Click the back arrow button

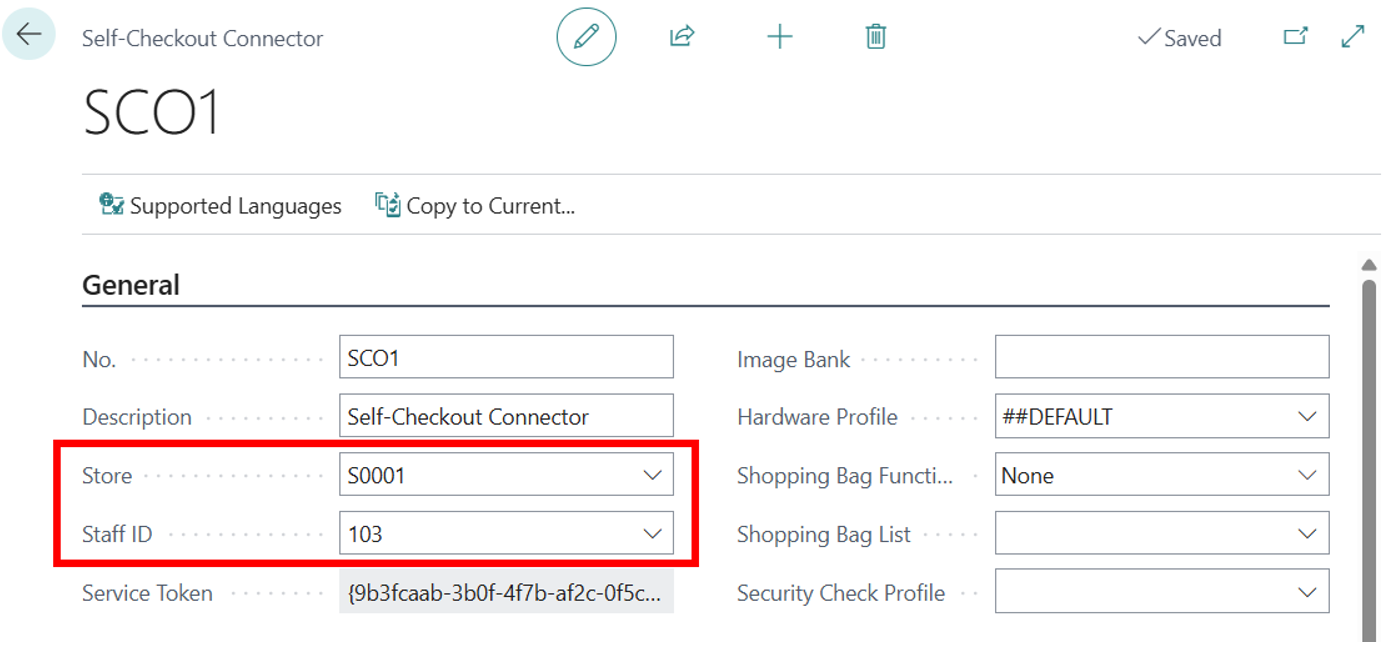(x=29, y=35)
